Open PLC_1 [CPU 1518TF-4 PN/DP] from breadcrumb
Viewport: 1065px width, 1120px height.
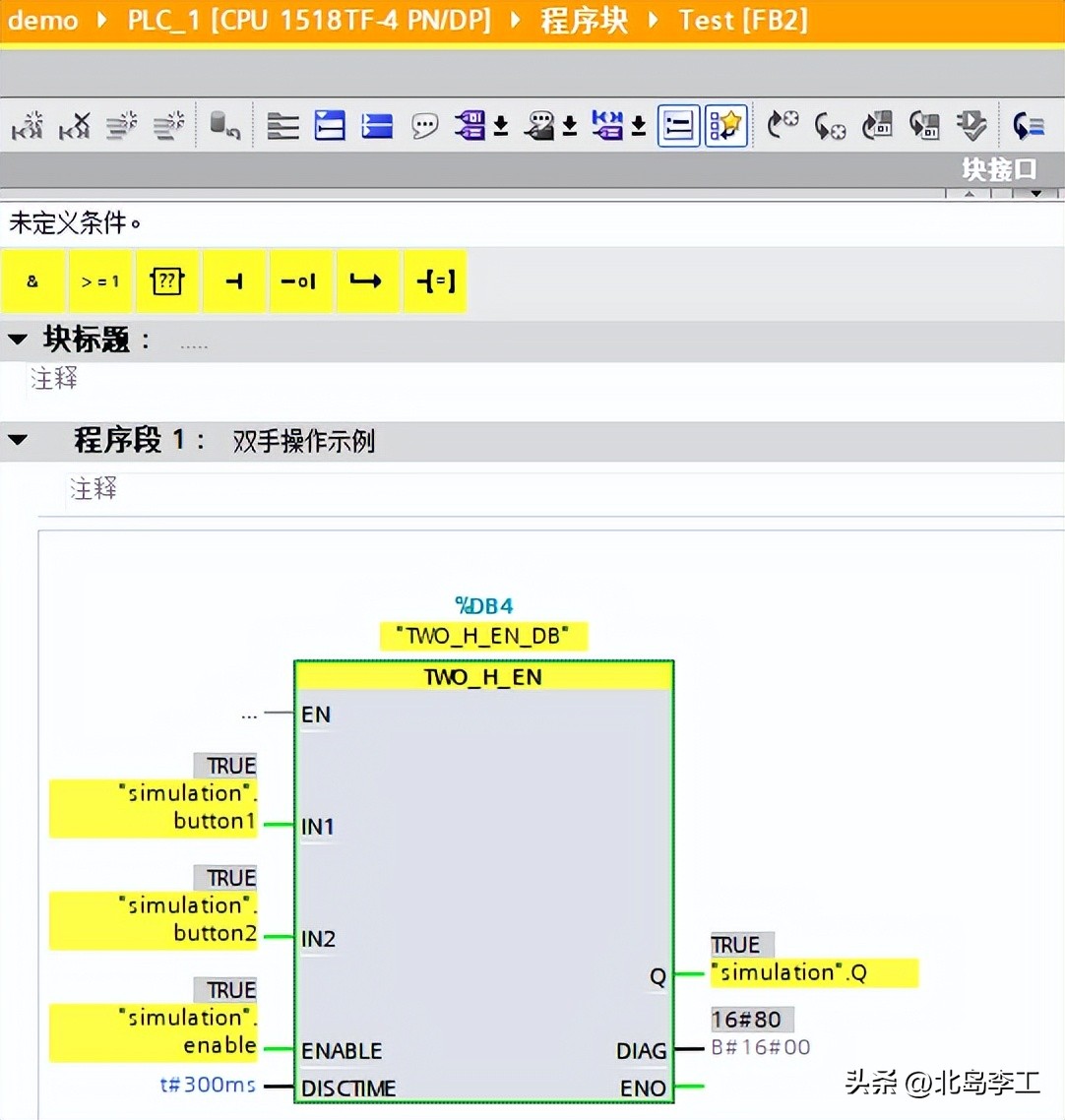click(x=309, y=21)
